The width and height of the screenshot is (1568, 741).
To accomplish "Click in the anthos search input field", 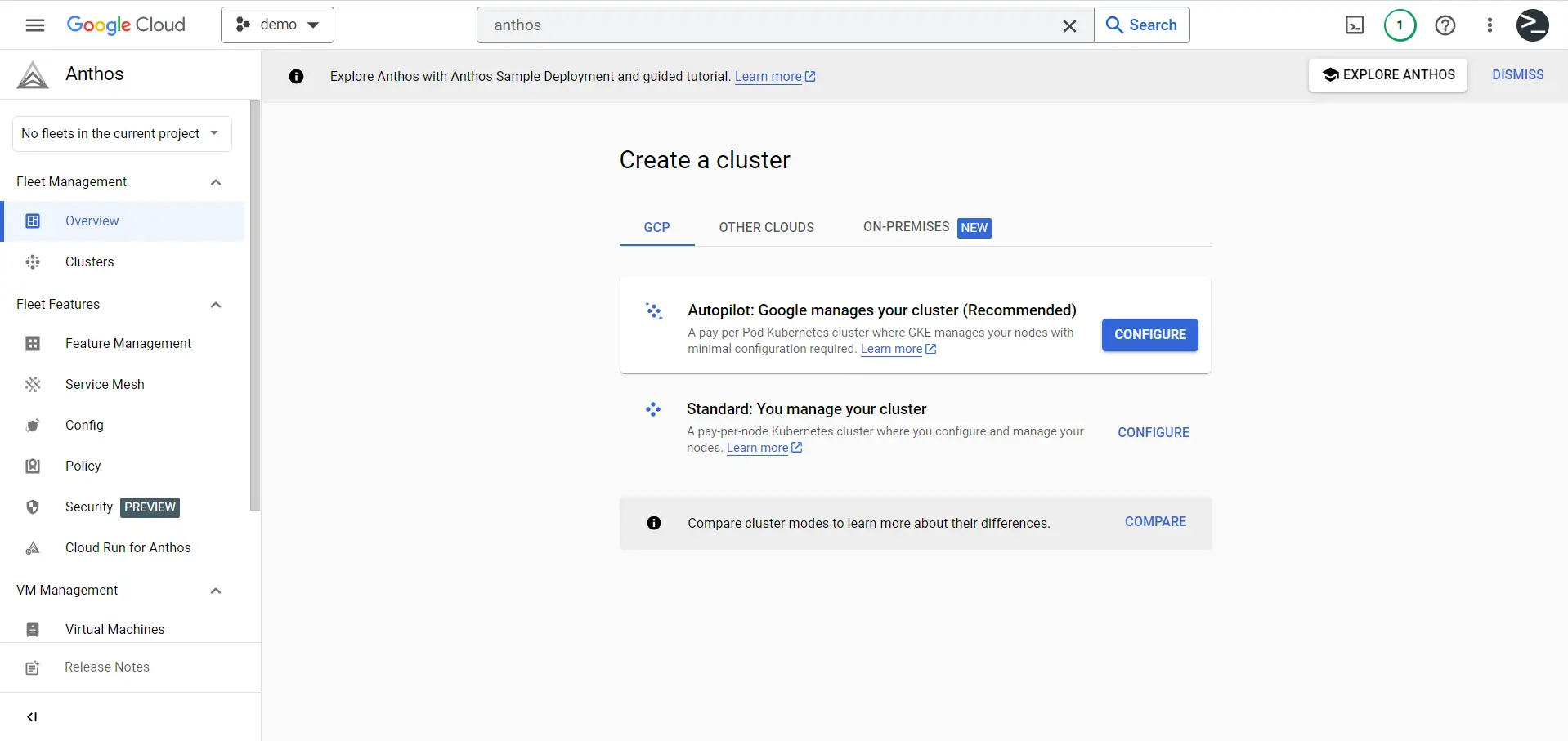I will pos(768,25).
